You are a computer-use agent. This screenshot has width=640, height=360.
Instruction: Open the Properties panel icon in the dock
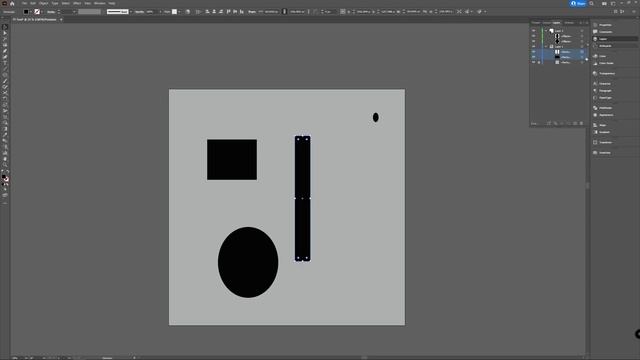[x=595, y=25]
